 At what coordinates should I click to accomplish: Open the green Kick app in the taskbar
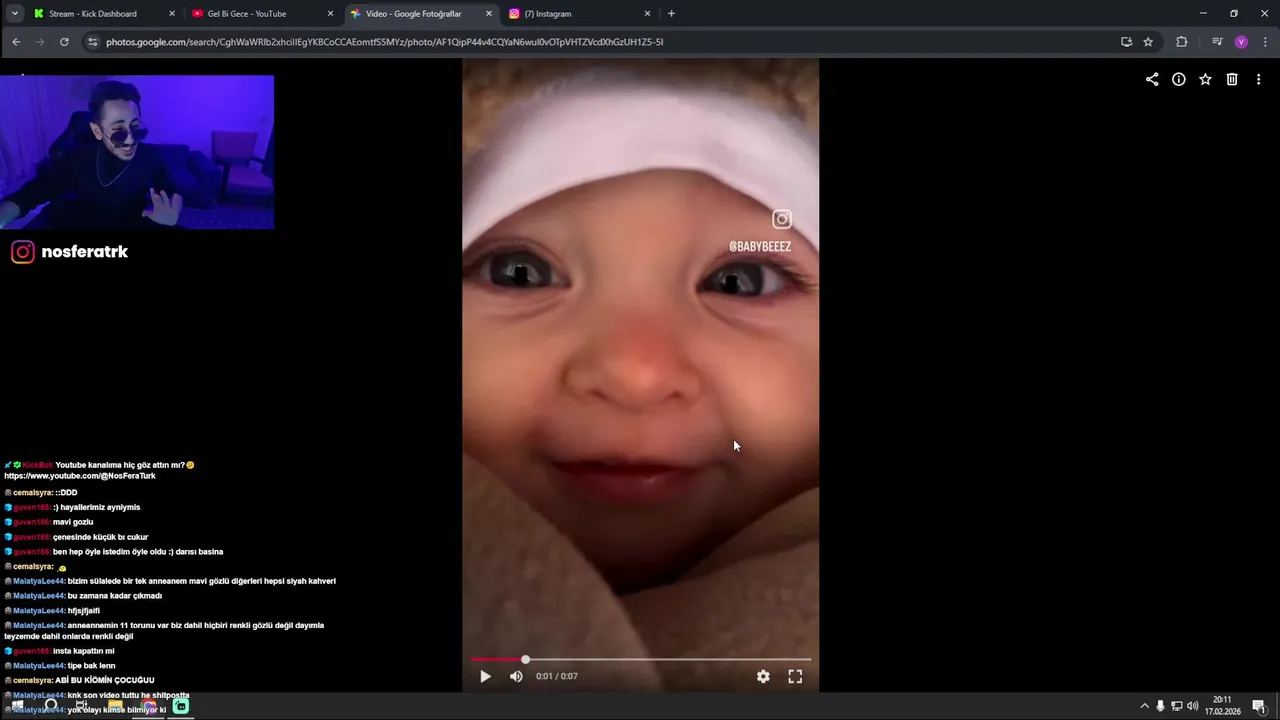tap(181, 706)
